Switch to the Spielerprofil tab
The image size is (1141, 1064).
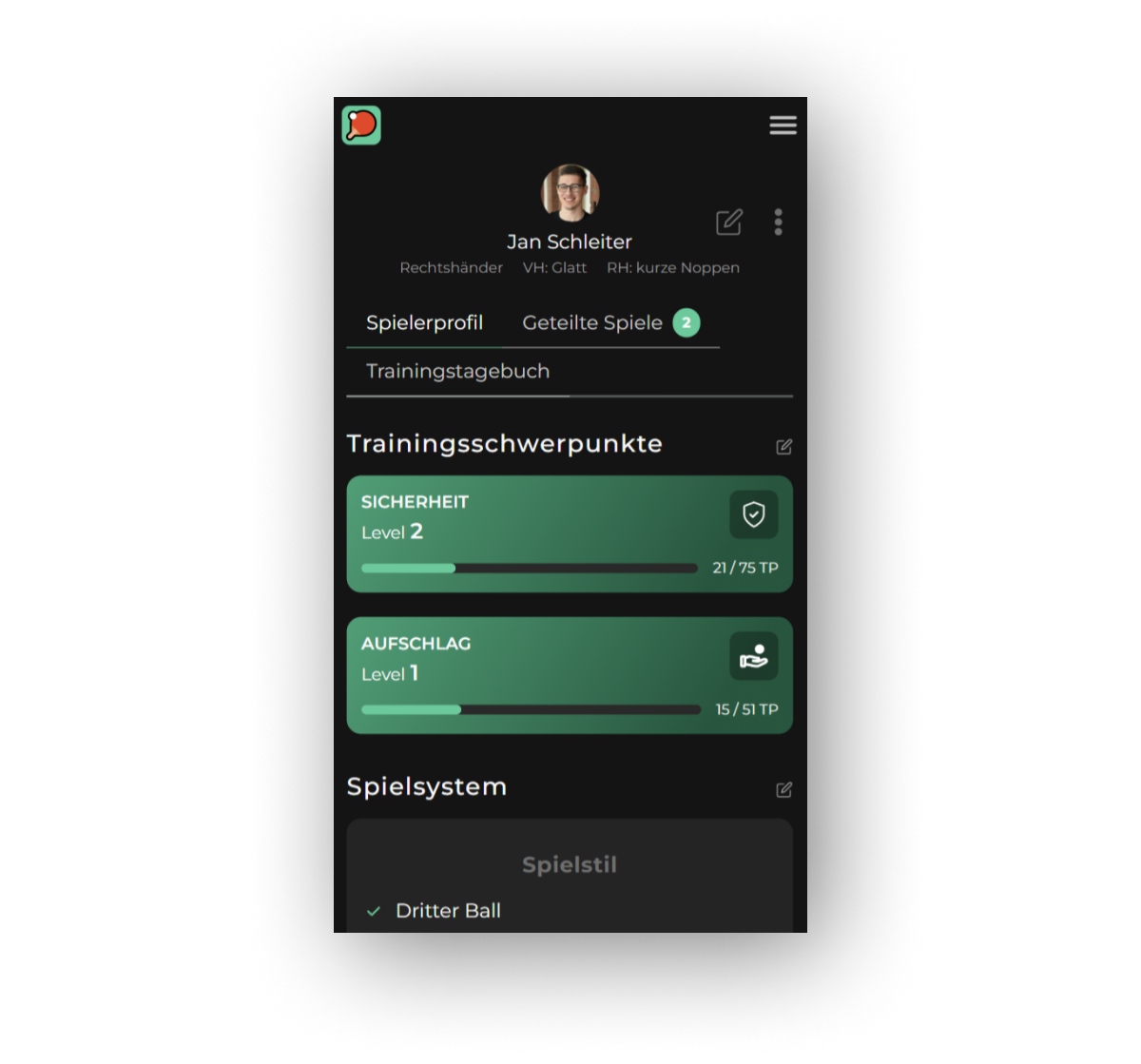point(425,323)
